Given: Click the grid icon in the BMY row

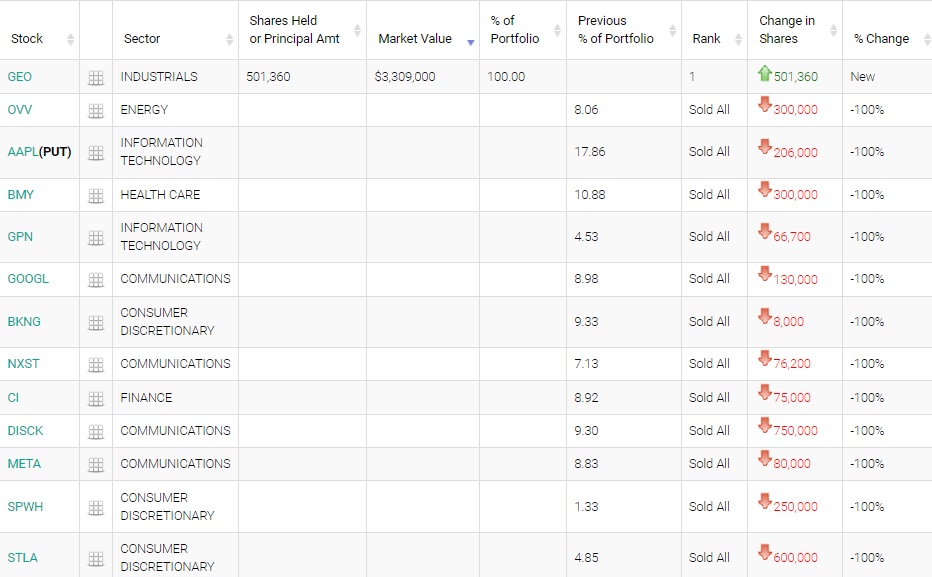Looking at the screenshot, I should pyautogui.click(x=96, y=196).
